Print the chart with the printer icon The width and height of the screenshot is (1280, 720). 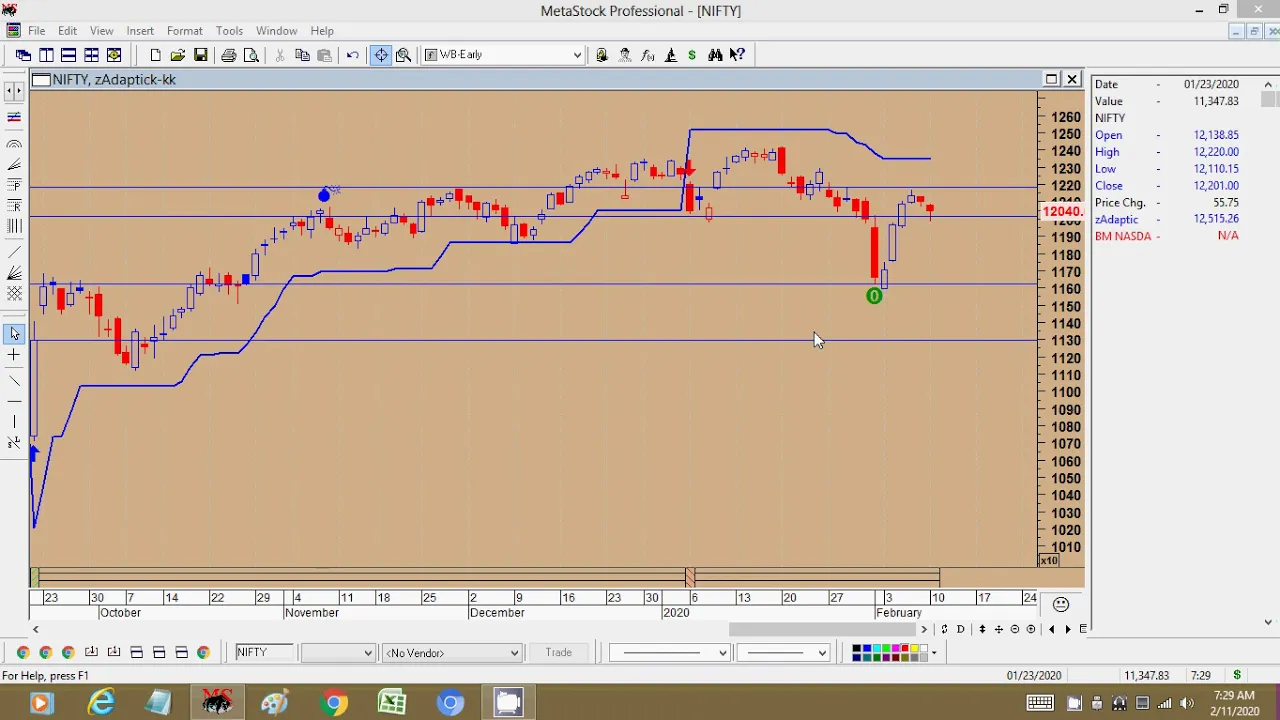(x=229, y=55)
